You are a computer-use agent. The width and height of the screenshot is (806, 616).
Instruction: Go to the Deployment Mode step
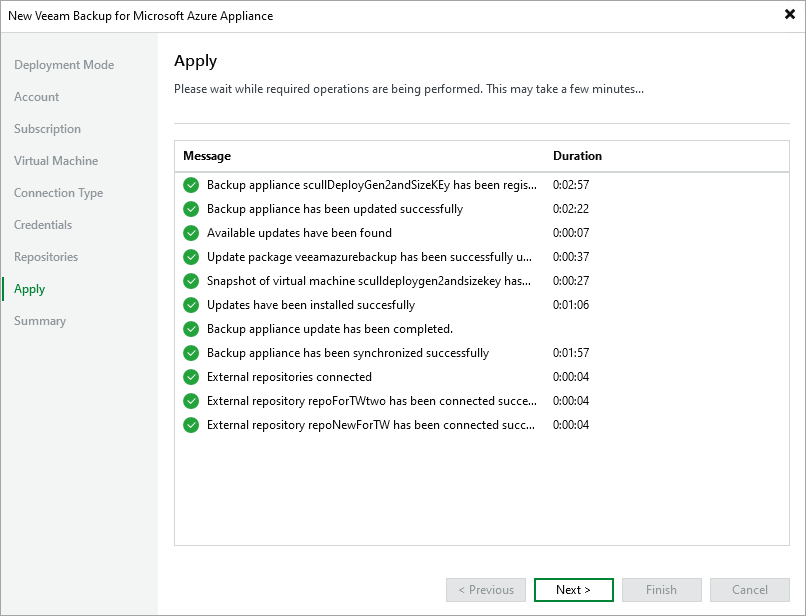(x=64, y=65)
